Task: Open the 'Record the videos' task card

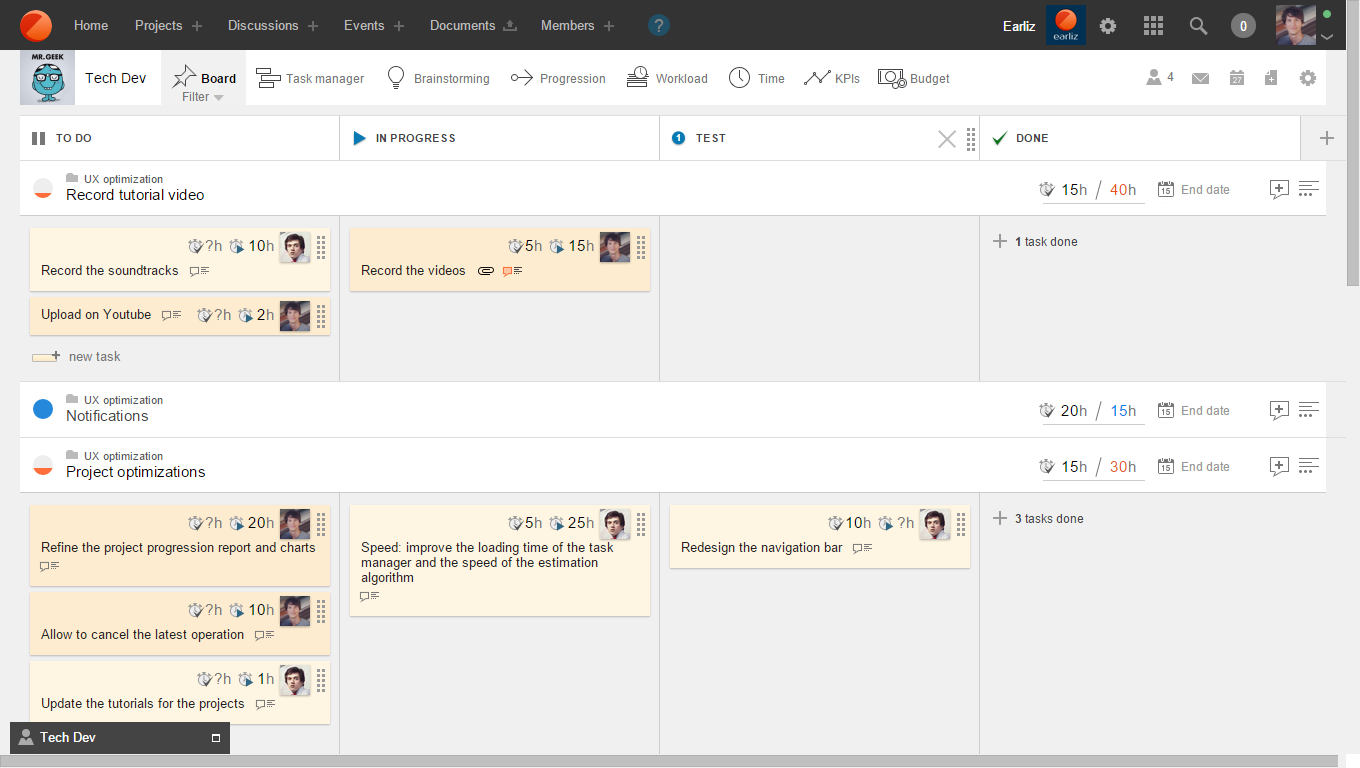Action: click(x=413, y=271)
